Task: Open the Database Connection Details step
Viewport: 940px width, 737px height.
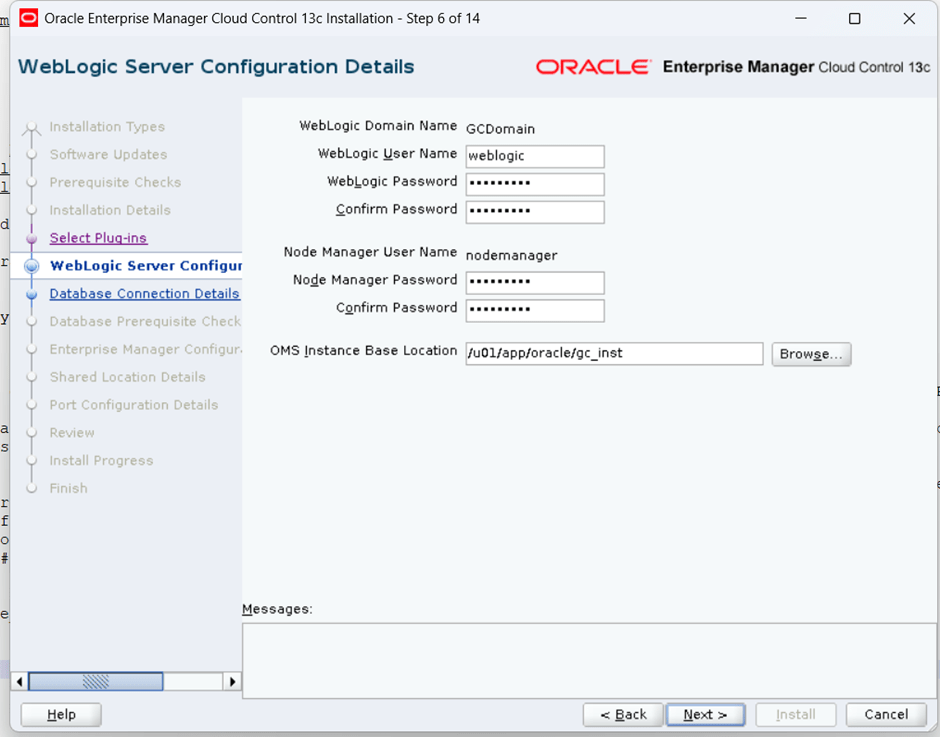Action: pyautogui.click(x=144, y=294)
